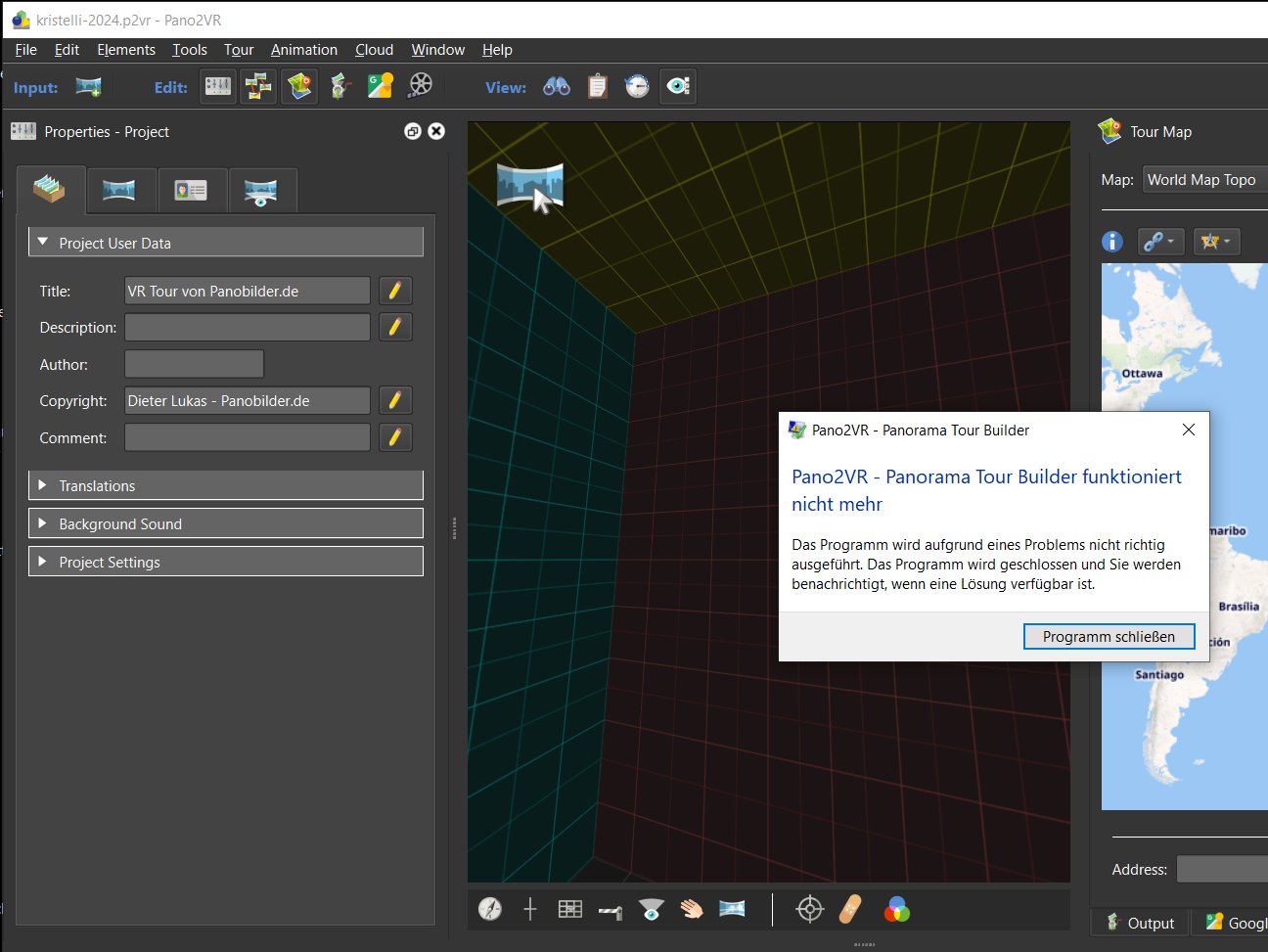Toggle the Viewer eye panel icon
Viewport: 1268px width, 952px height.
(x=678, y=86)
